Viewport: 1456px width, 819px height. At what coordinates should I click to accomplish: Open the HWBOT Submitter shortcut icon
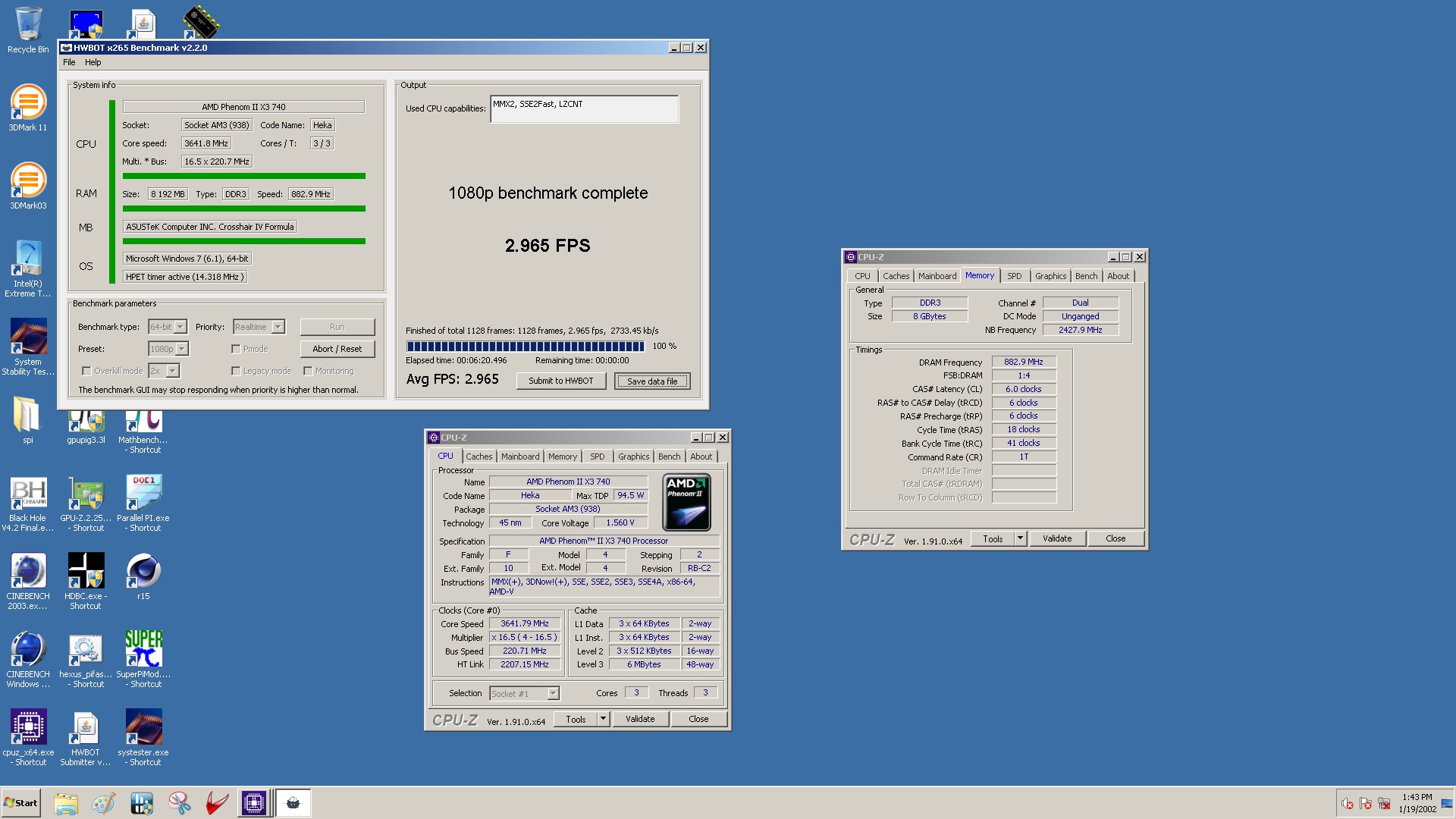[x=86, y=738]
